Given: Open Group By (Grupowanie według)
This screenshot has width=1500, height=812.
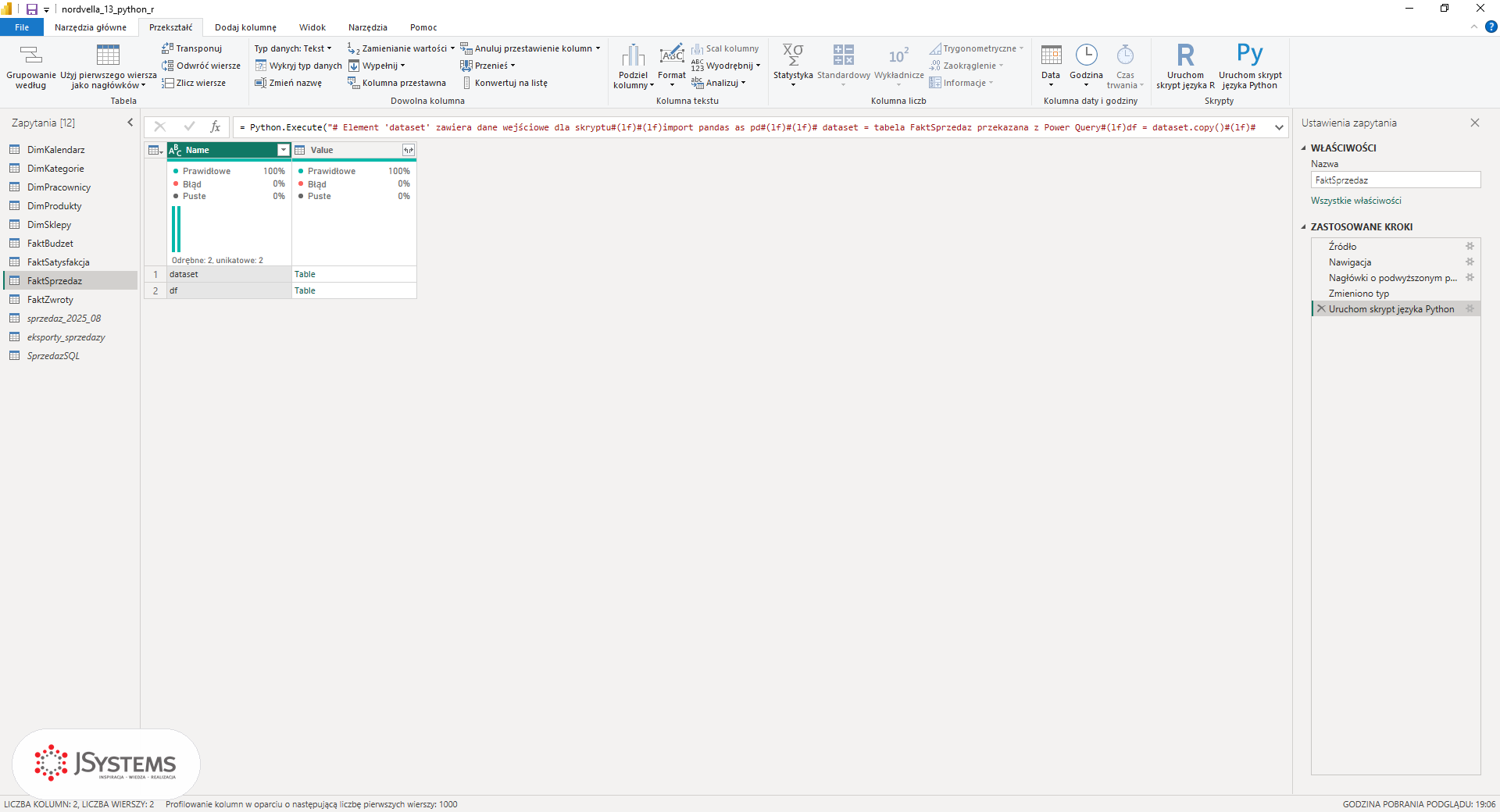Looking at the screenshot, I should 30,66.
